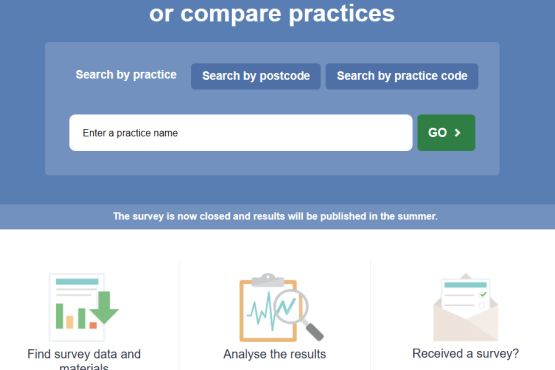The width and height of the screenshot is (555, 370).
Task: Click the green GO button
Action: (446, 133)
